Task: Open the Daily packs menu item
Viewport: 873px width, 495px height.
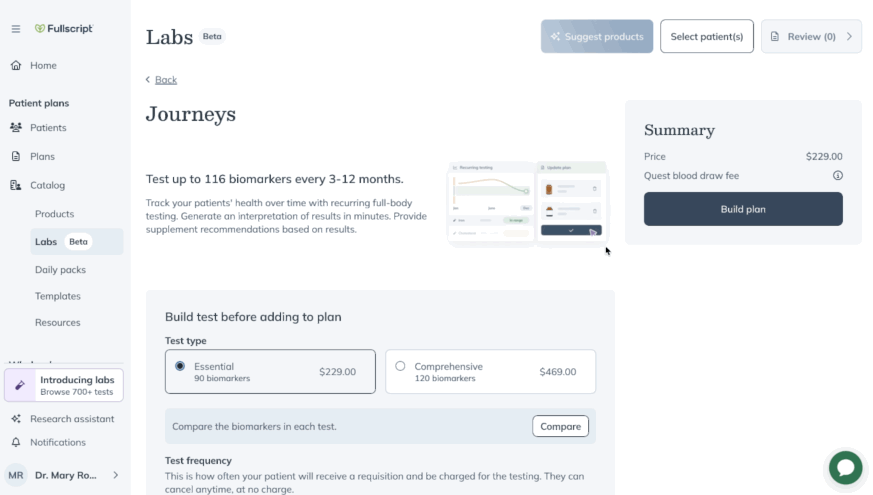Action: 60,269
